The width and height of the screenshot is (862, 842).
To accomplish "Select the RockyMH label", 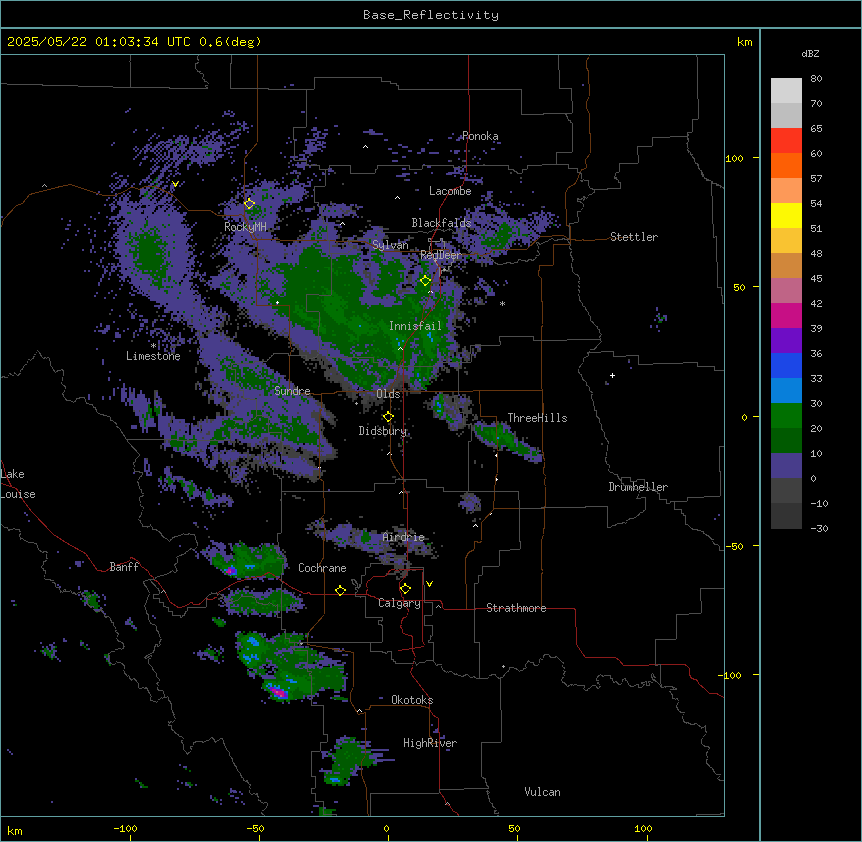I will (245, 227).
